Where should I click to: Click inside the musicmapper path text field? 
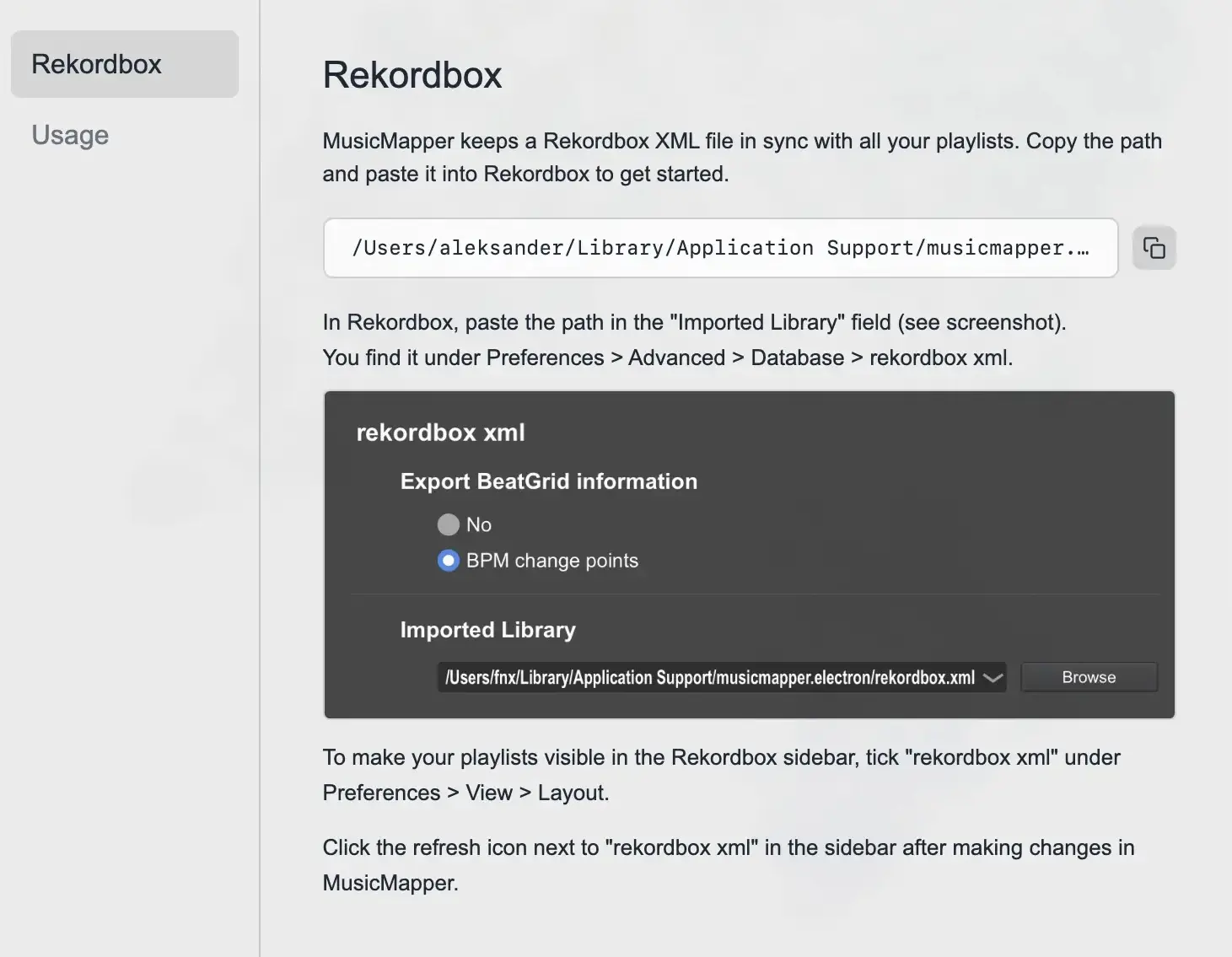pos(720,247)
